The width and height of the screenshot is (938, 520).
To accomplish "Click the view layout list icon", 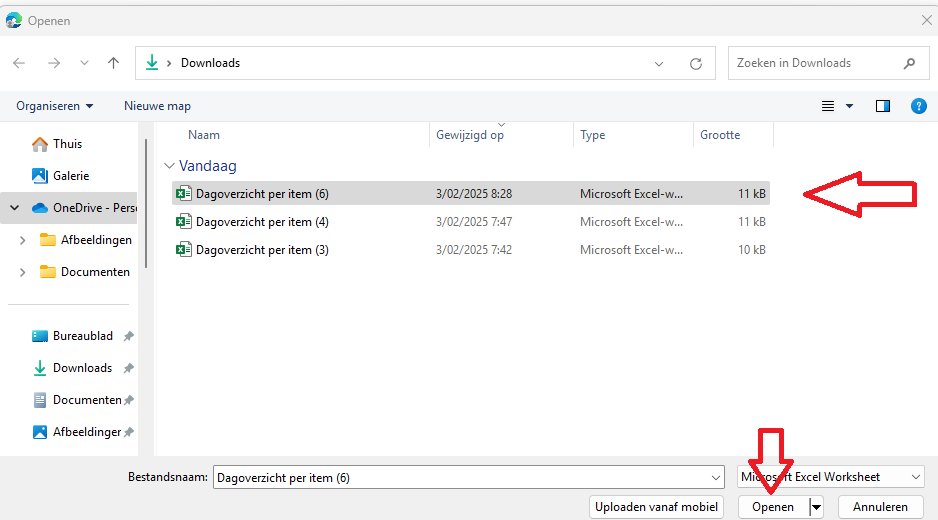I will (x=828, y=106).
